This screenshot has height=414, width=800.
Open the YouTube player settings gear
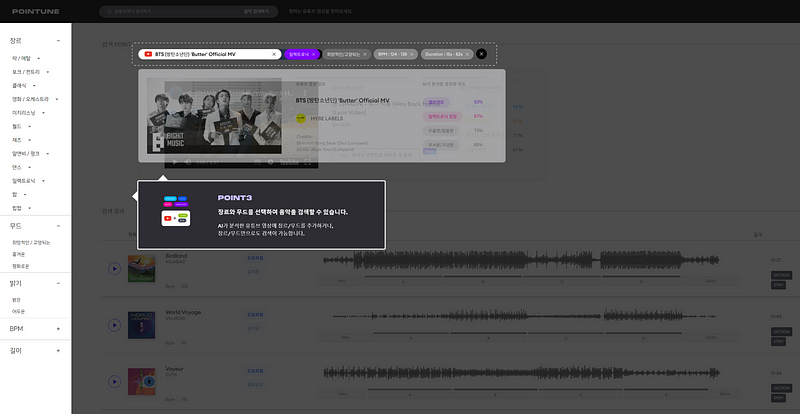[270, 162]
